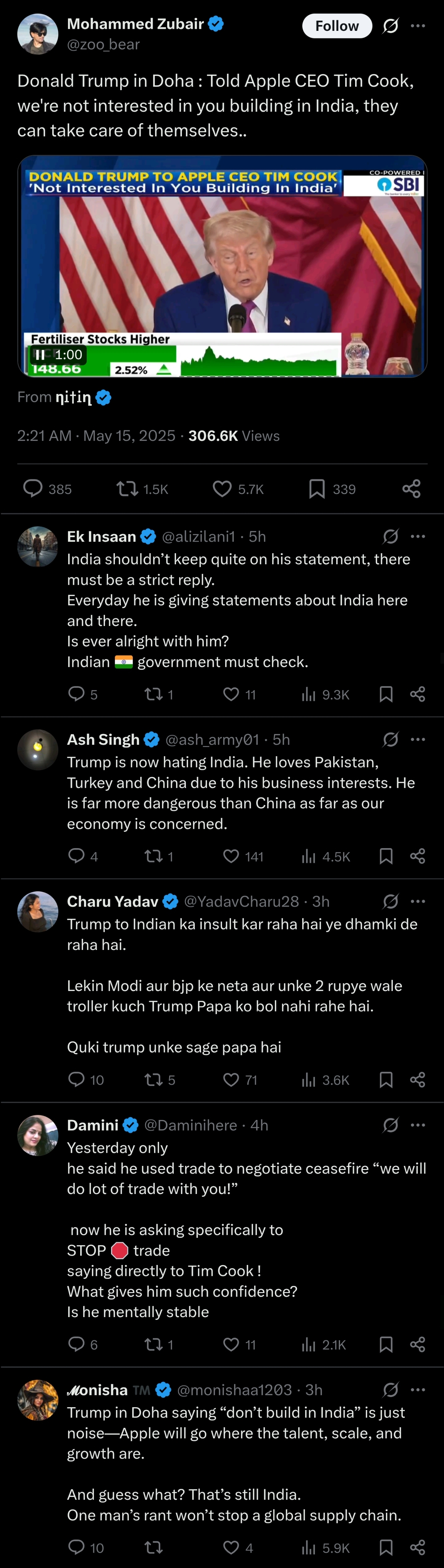Share Damini's reply
This screenshot has width=444, height=1568.
pyautogui.click(x=418, y=1344)
